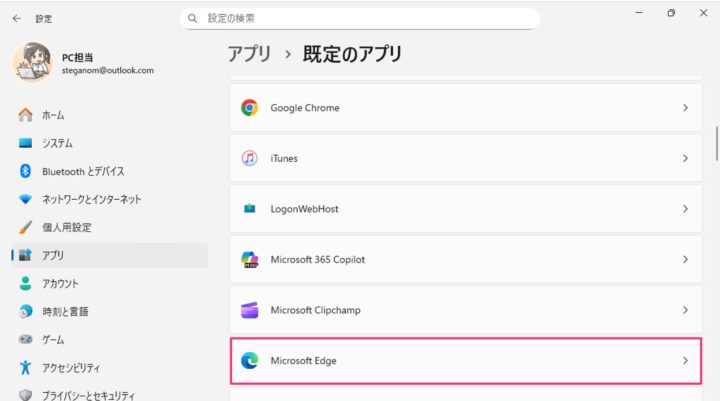This screenshot has width=720, height=401.
Task: Expand the Google Chrome row chevron
Action: pyautogui.click(x=685, y=107)
